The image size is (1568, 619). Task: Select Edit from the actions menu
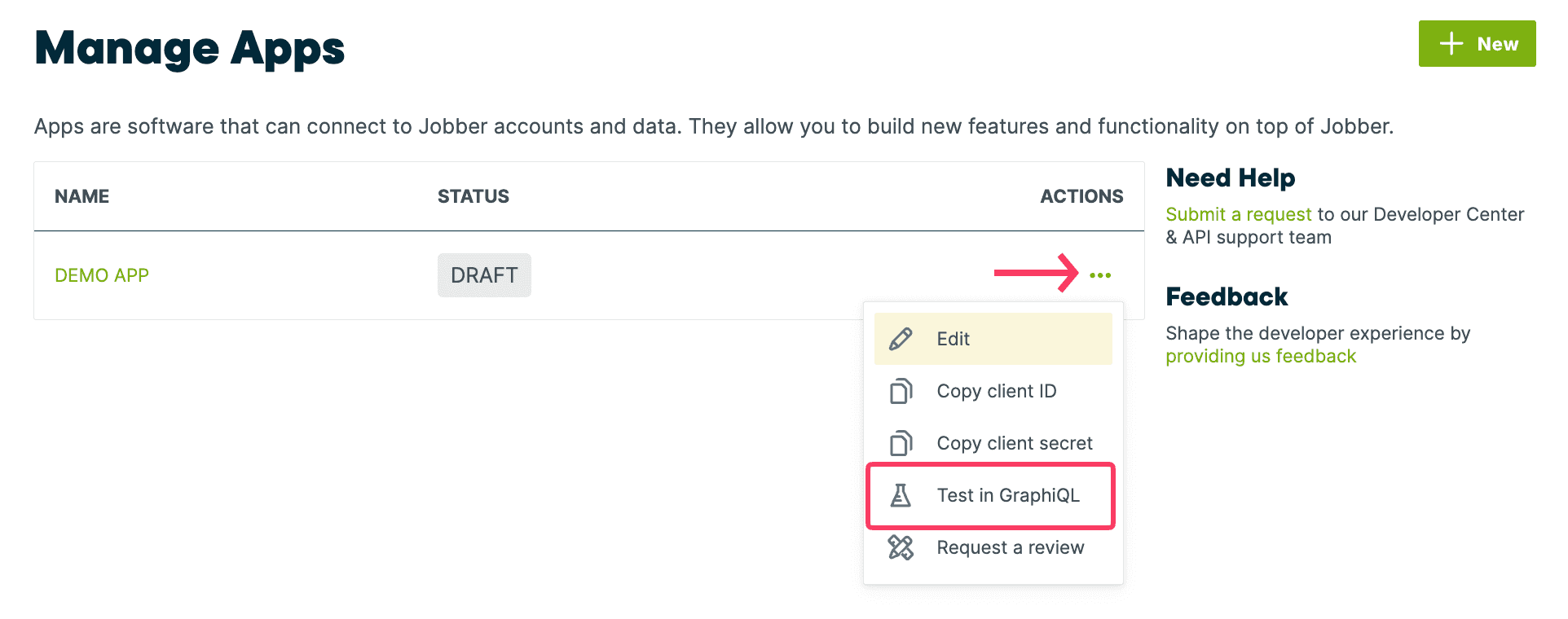click(x=993, y=339)
